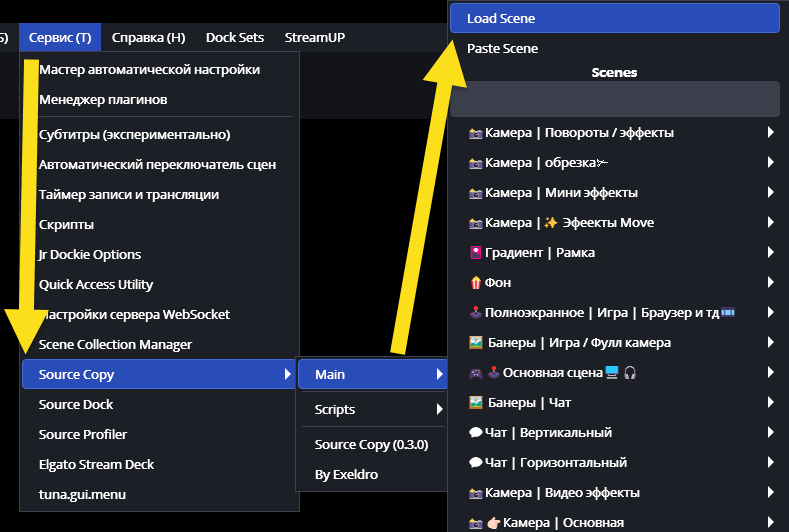Click joystick icon of Полноэкранное | Игра
This screenshot has width=789, height=532.
pos(475,313)
